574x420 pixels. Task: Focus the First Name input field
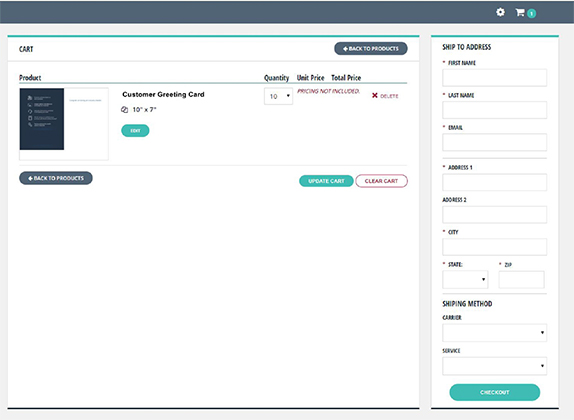tap(495, 78)
